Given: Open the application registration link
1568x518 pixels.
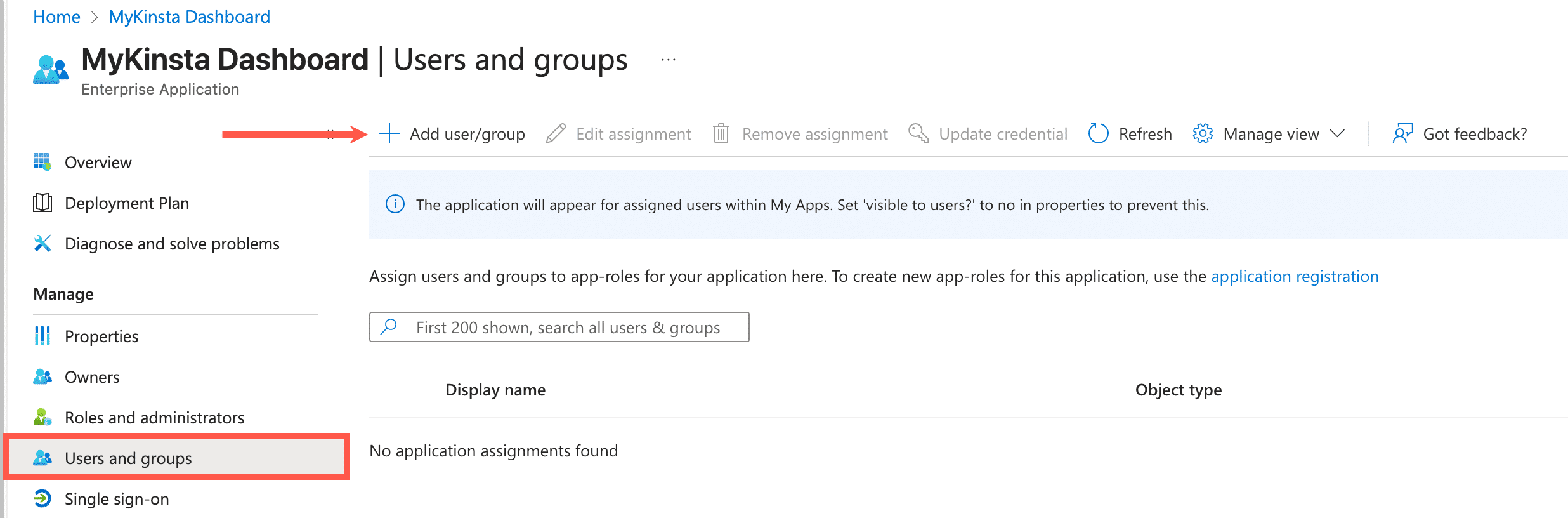Looking at the screenshot, I should point(1295,277).
